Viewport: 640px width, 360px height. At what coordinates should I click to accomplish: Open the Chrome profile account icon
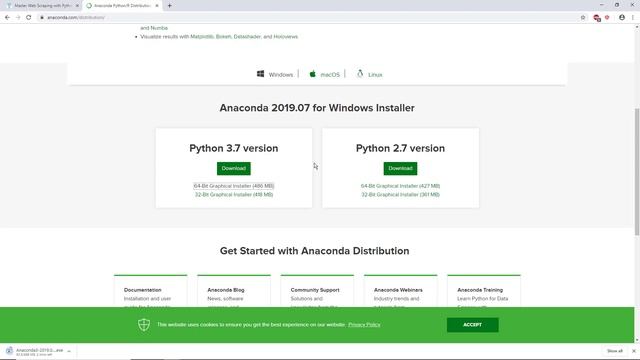[622, 18]
